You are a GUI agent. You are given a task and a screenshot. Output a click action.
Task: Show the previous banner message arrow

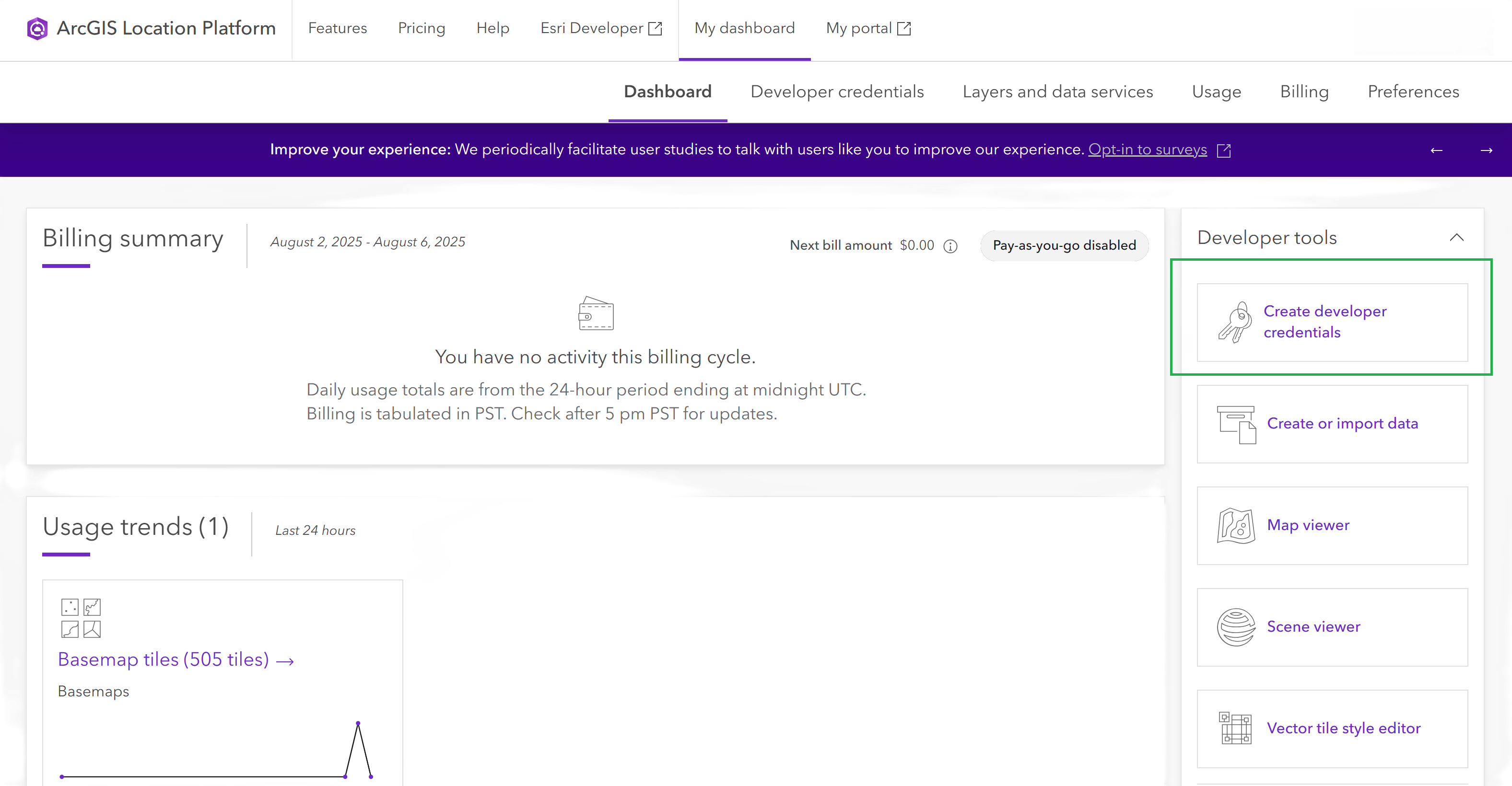[x=1436, y=151]
